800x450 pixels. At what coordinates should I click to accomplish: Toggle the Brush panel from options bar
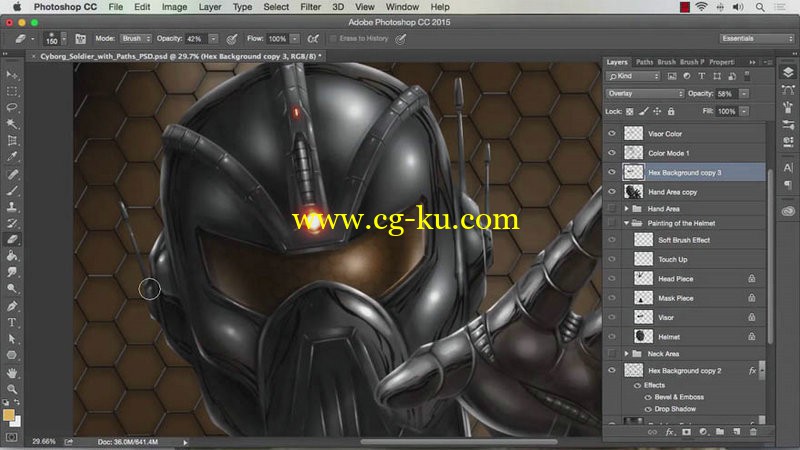(80, 39)
